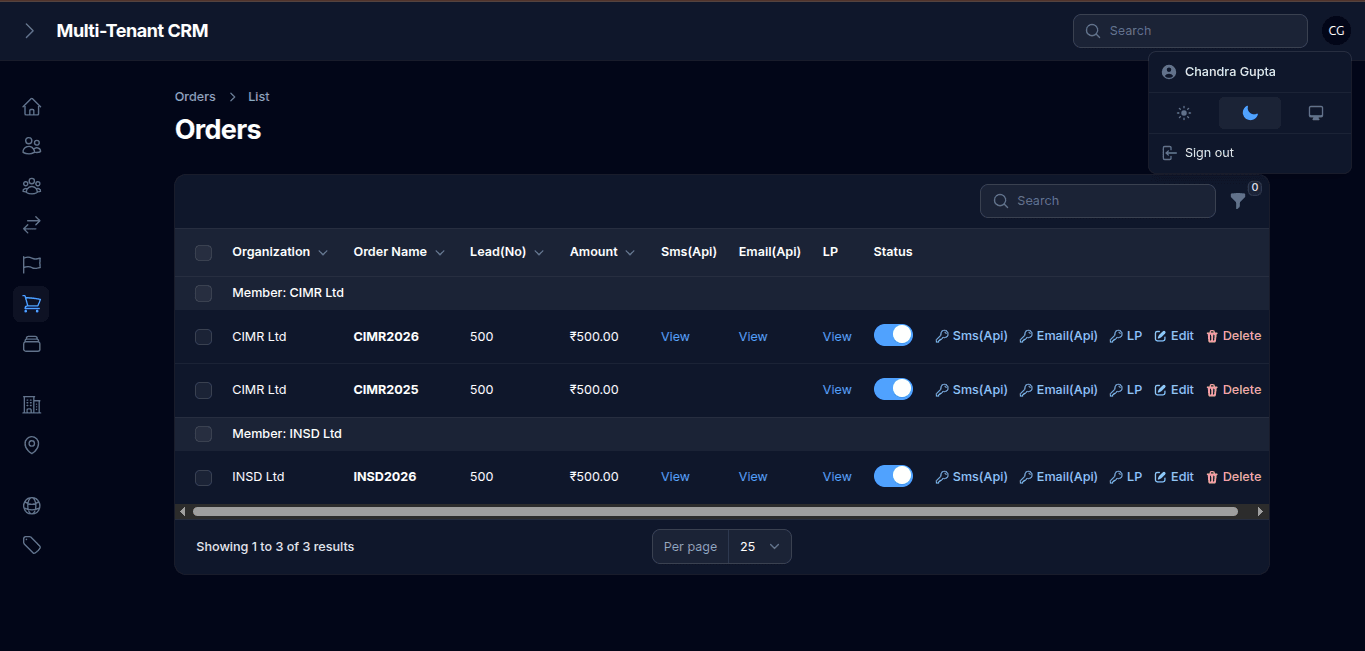Click scrollbar left arrow of table

[x=182, y=511]
